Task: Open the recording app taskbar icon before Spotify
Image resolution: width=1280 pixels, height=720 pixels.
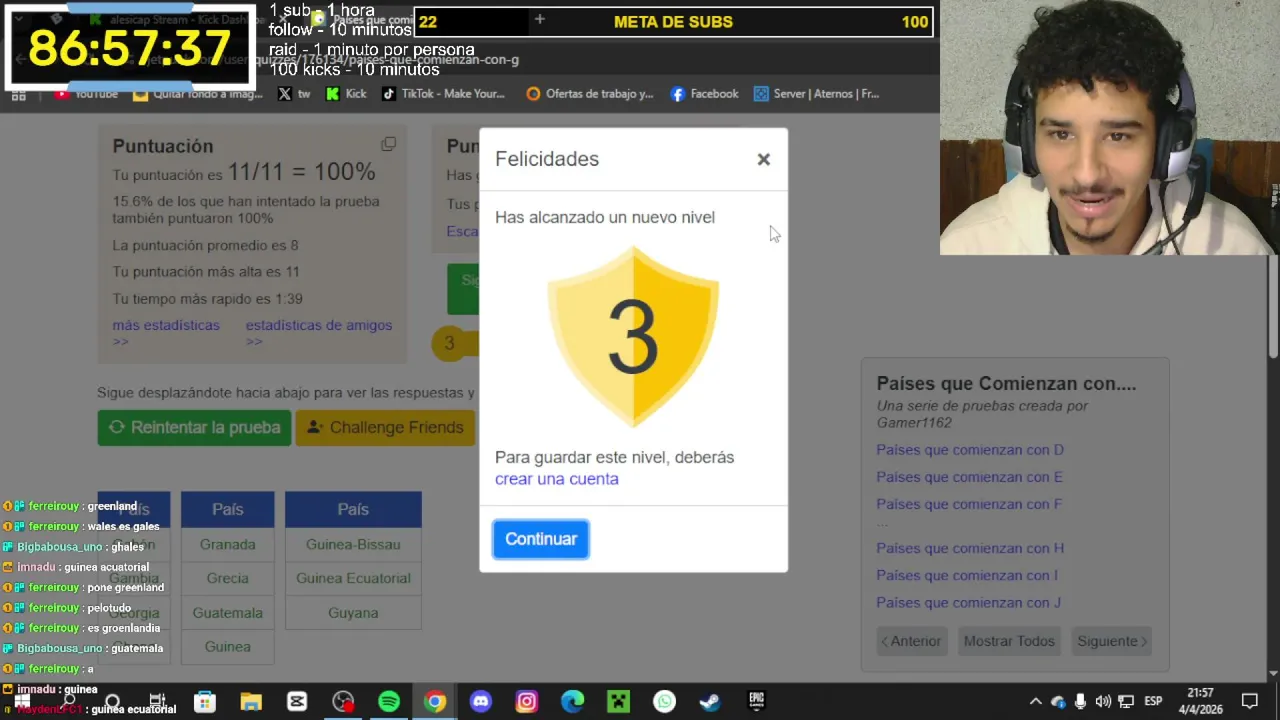Action: tap(343, 702)
